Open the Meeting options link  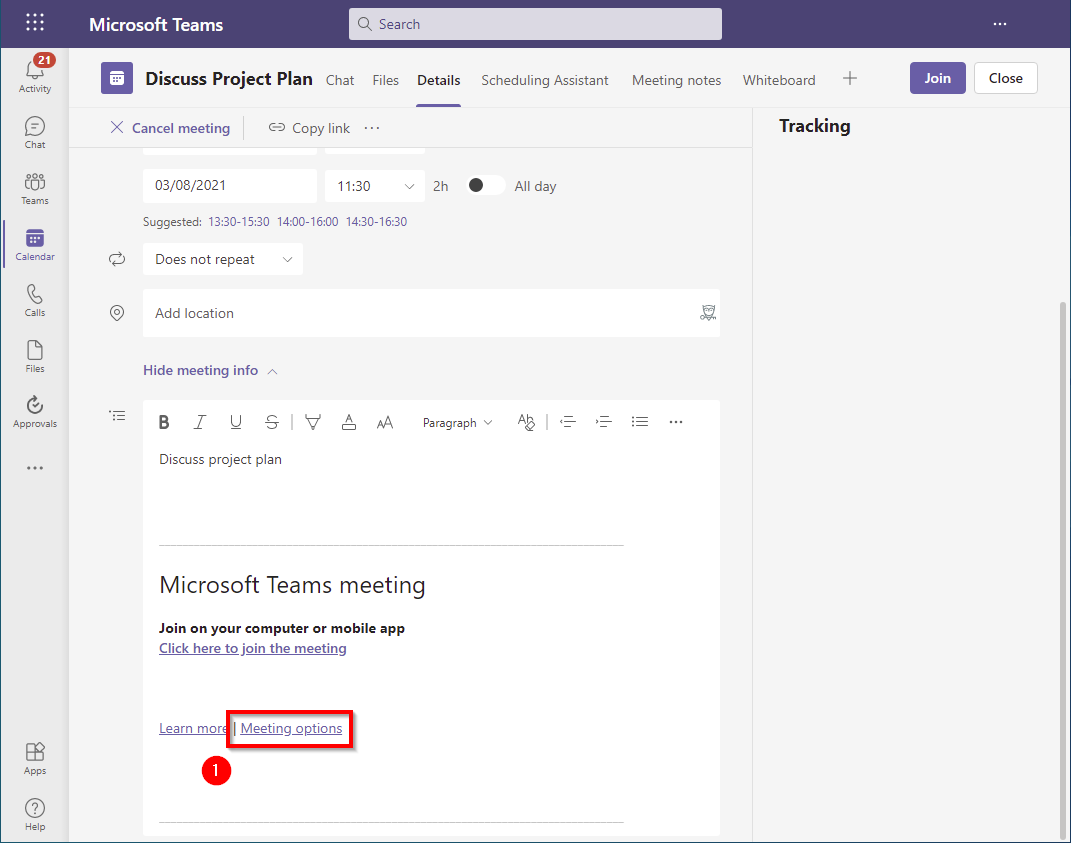coord(291,728)
